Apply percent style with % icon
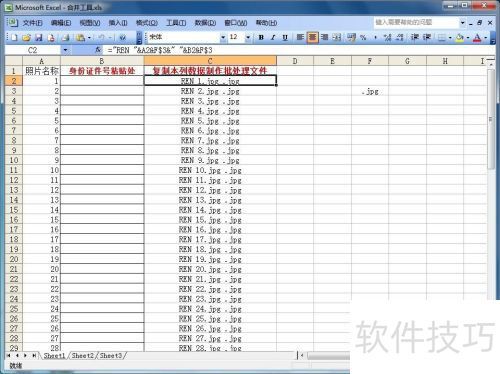This screenshot has height=374, width=500. [x=363, y=37]
